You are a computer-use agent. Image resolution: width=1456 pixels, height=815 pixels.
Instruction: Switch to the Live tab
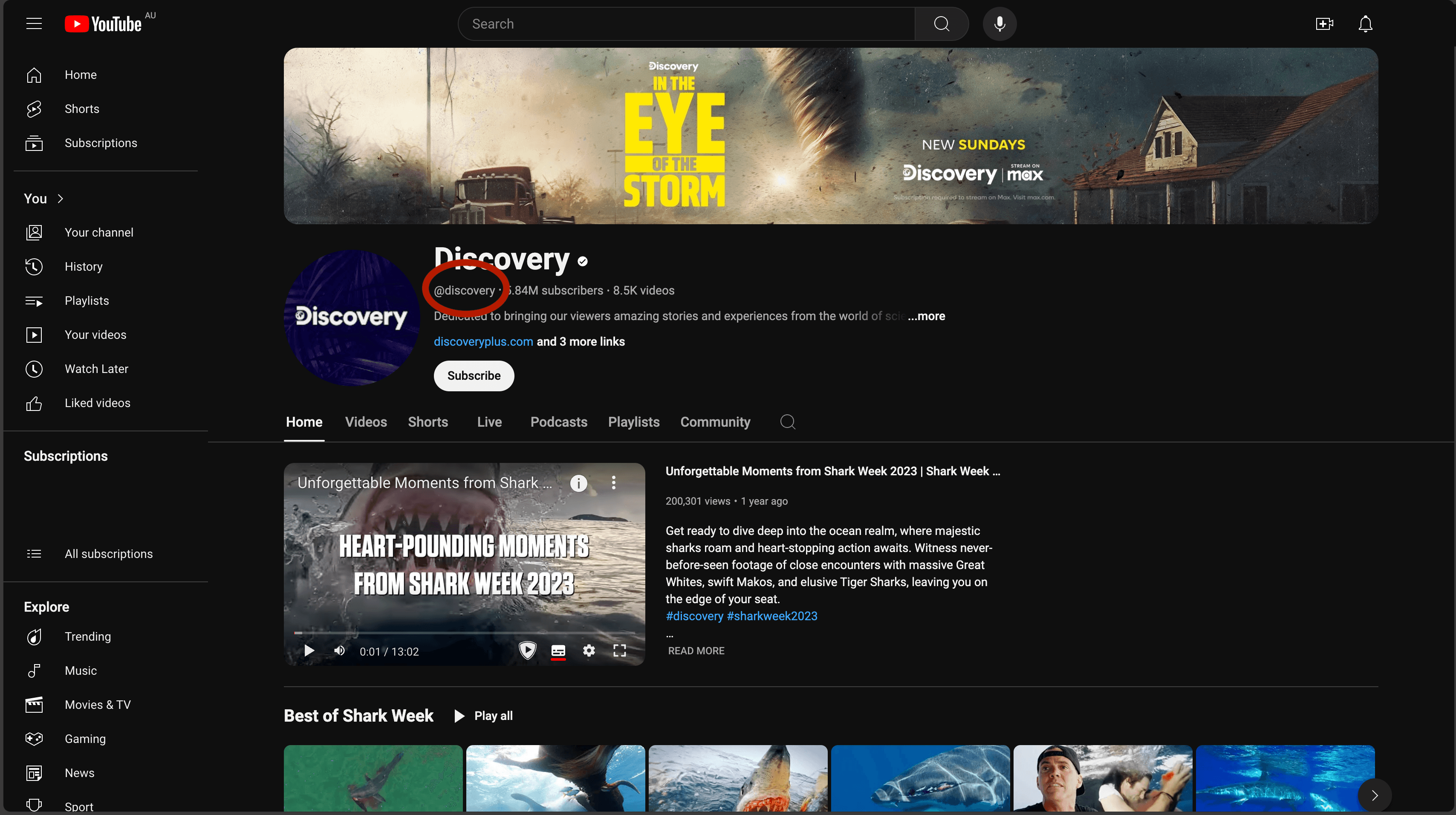(x=489, y=422)
